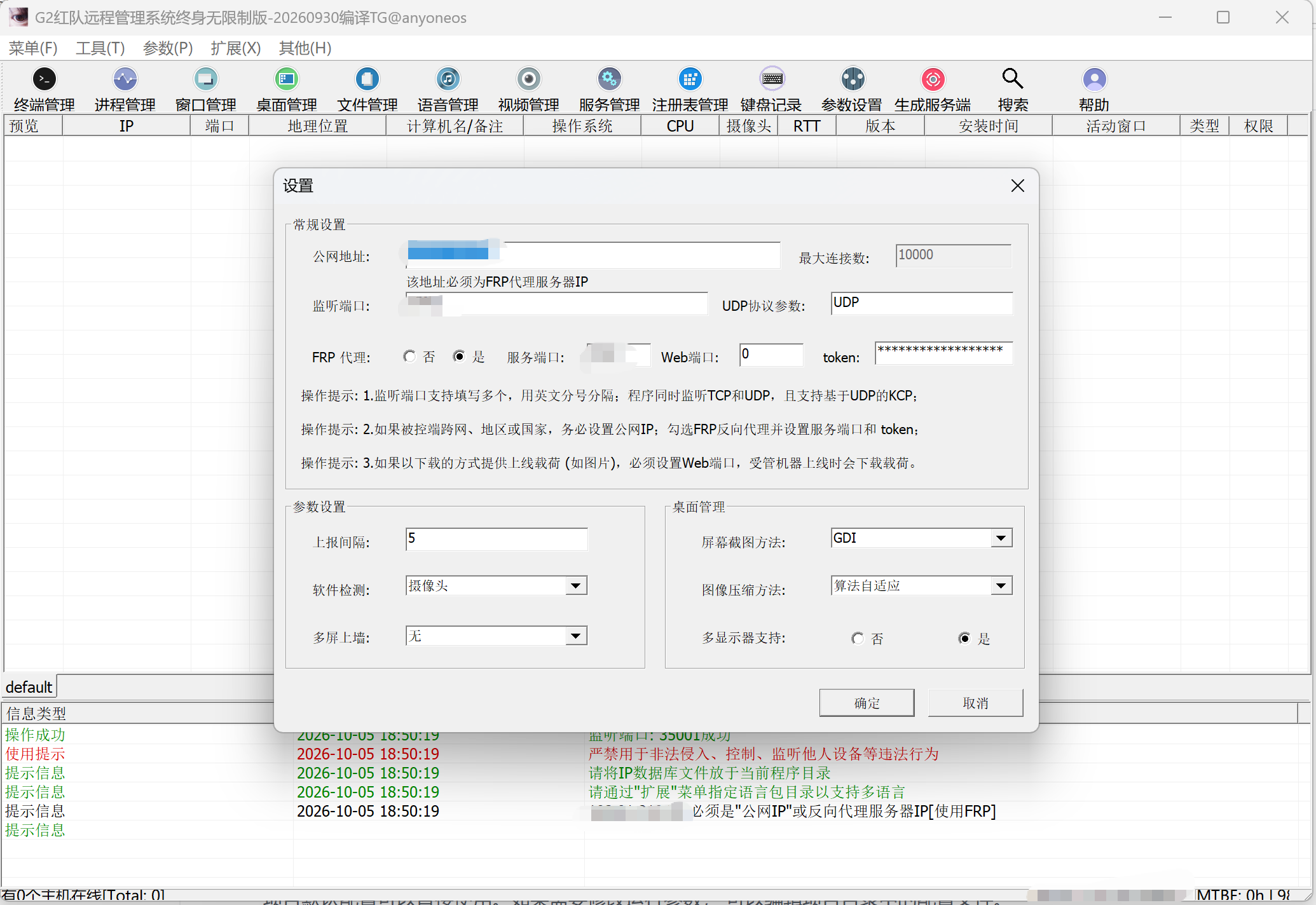Expand the 多屏上墙 dropdown
The width and height of the screenshot is (1316, 905).
[576, 636]
